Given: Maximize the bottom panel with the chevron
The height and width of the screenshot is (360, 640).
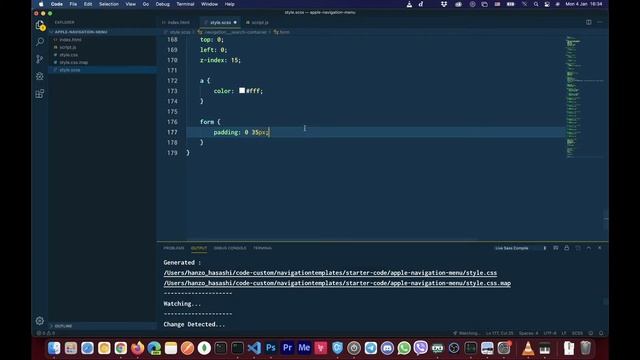Looking at the screenshot, I should 589,248.
